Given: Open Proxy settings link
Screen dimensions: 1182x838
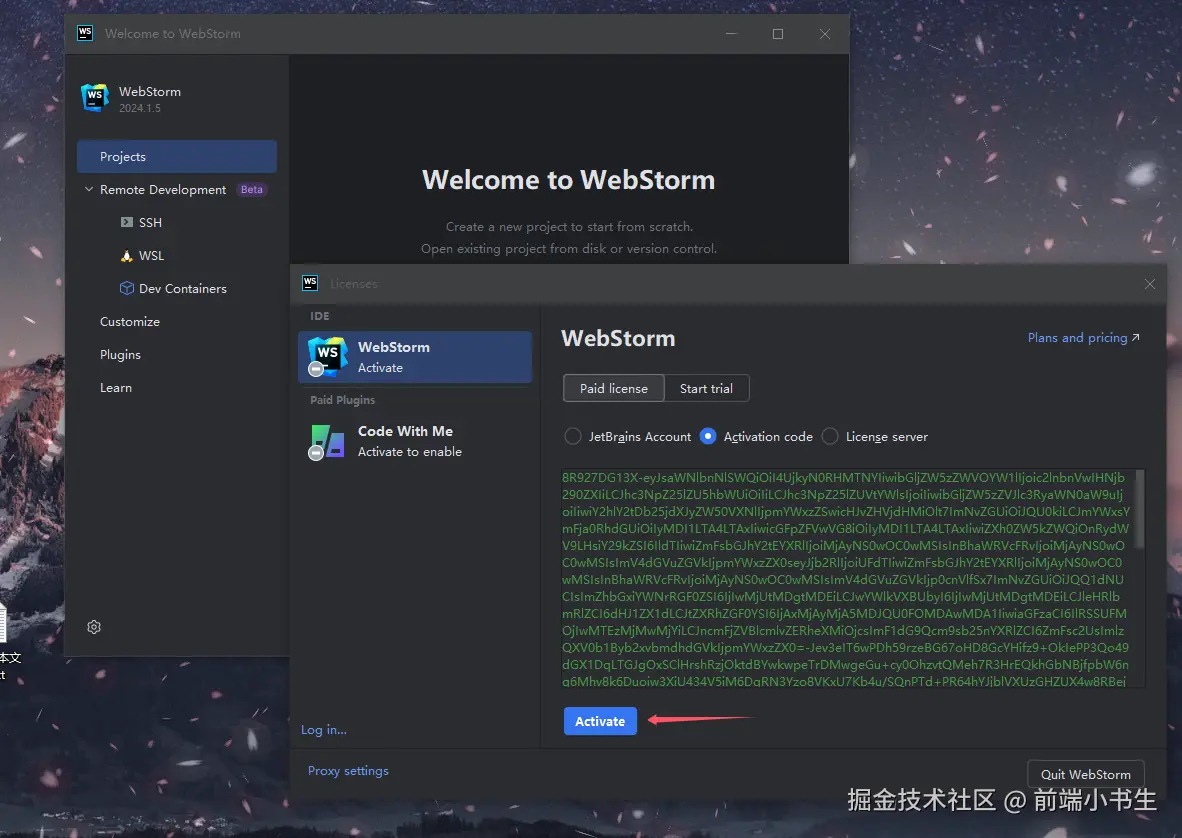Looking at the screenshot, I should [348, 770].
